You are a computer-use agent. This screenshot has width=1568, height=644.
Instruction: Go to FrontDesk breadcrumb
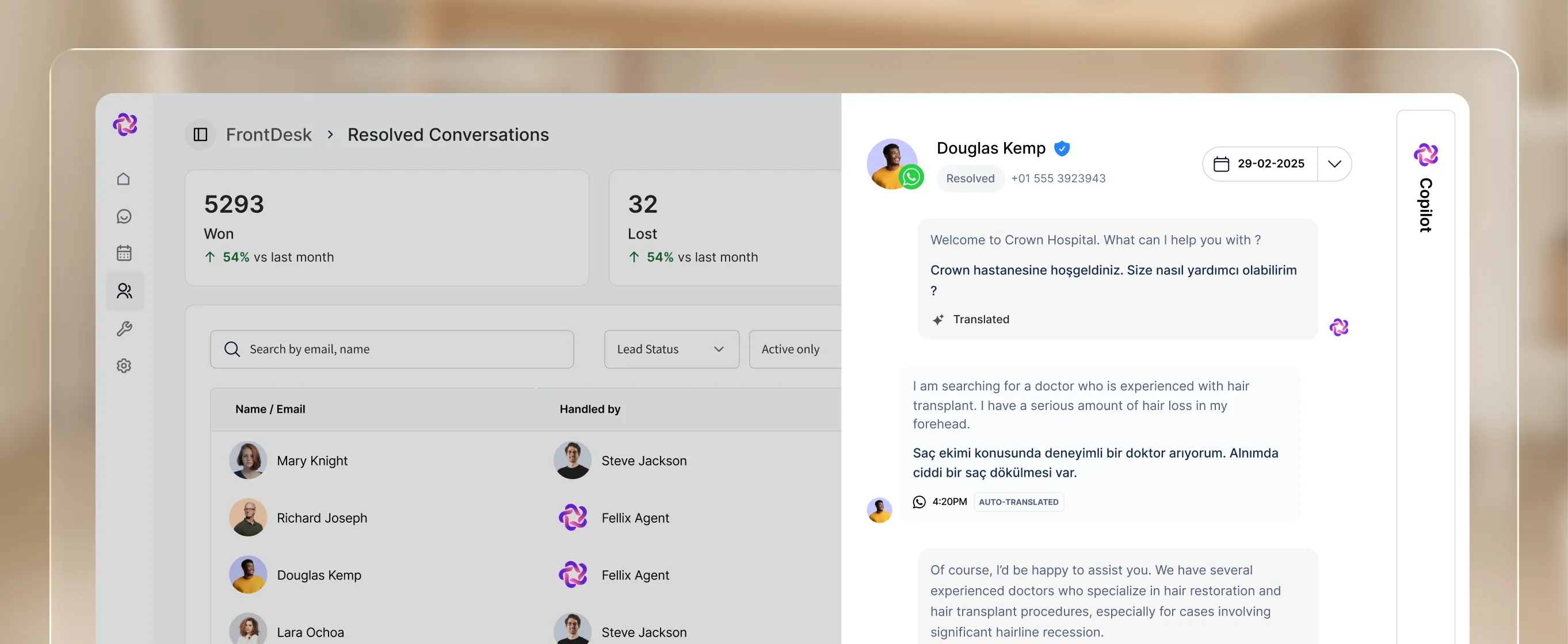coord(269,135)
